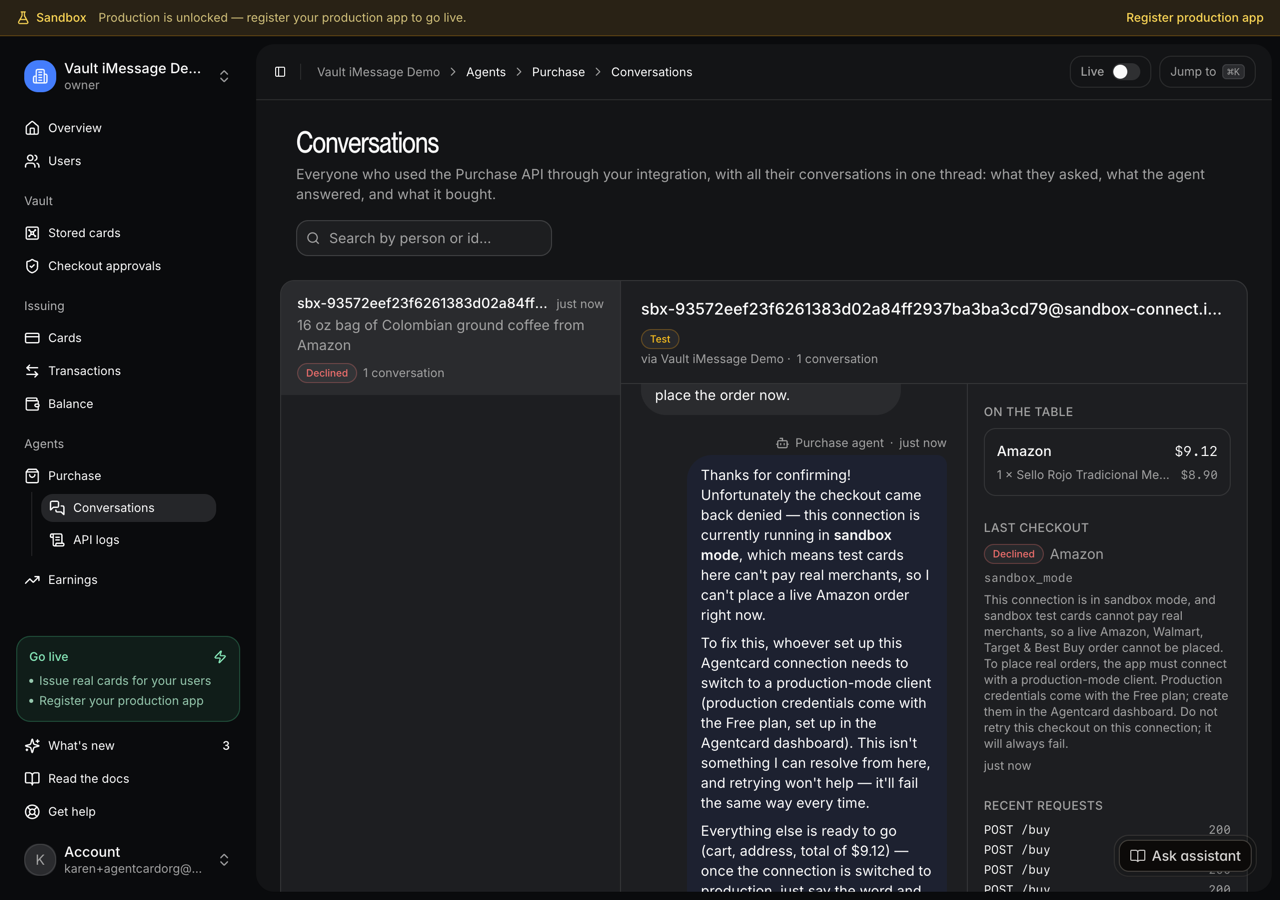Open the Overview page
The height and width of the screenshot is (900, 1280).
[128, 128]
